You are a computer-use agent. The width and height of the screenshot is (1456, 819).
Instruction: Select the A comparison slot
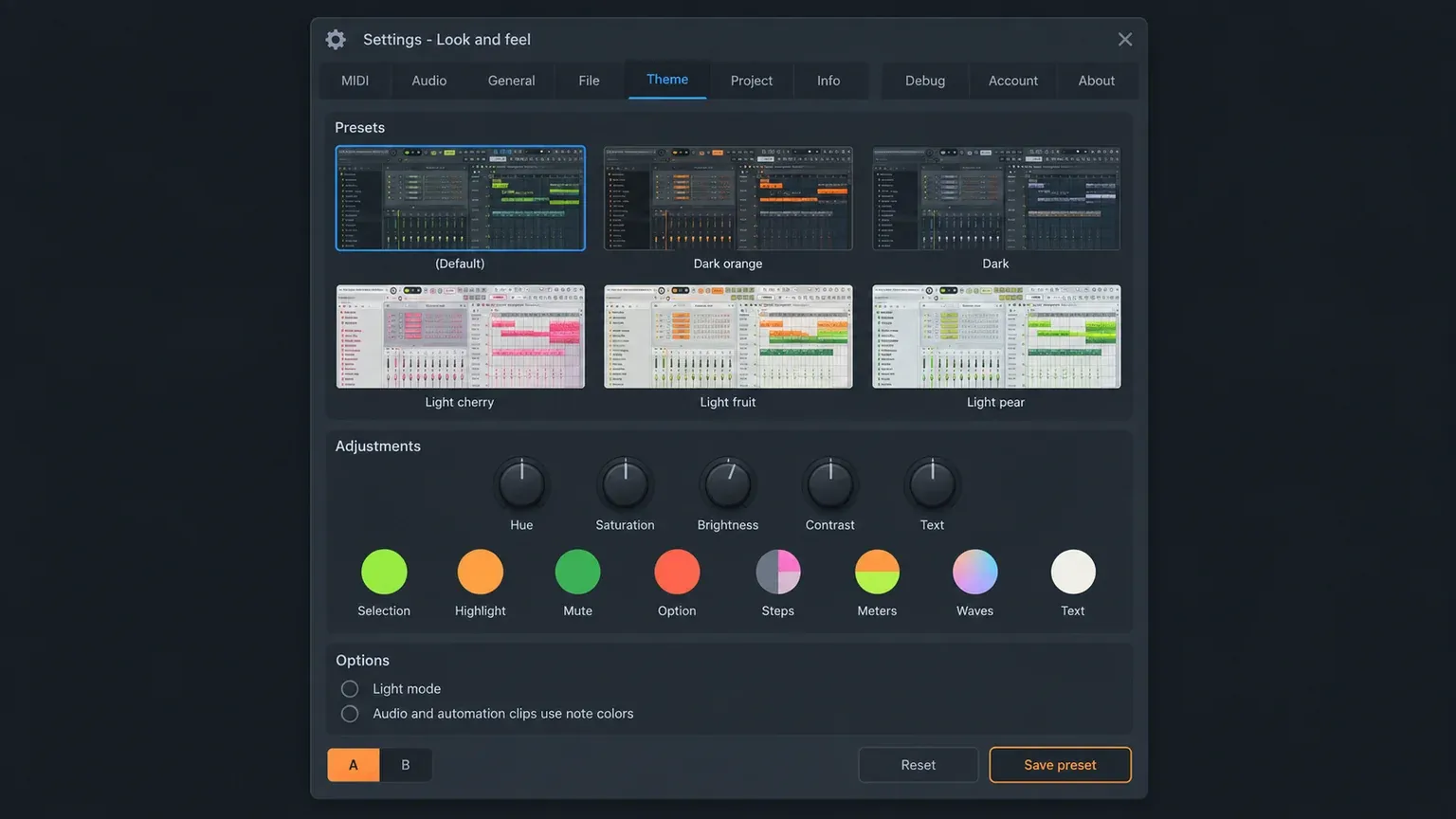point(354,765)
